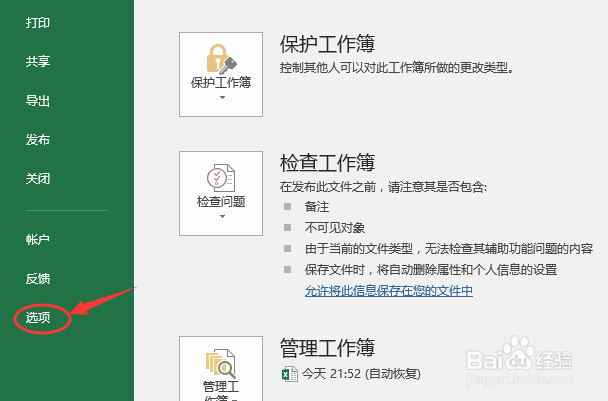Open the 打印 (Print) menu item

coord(38,23)
